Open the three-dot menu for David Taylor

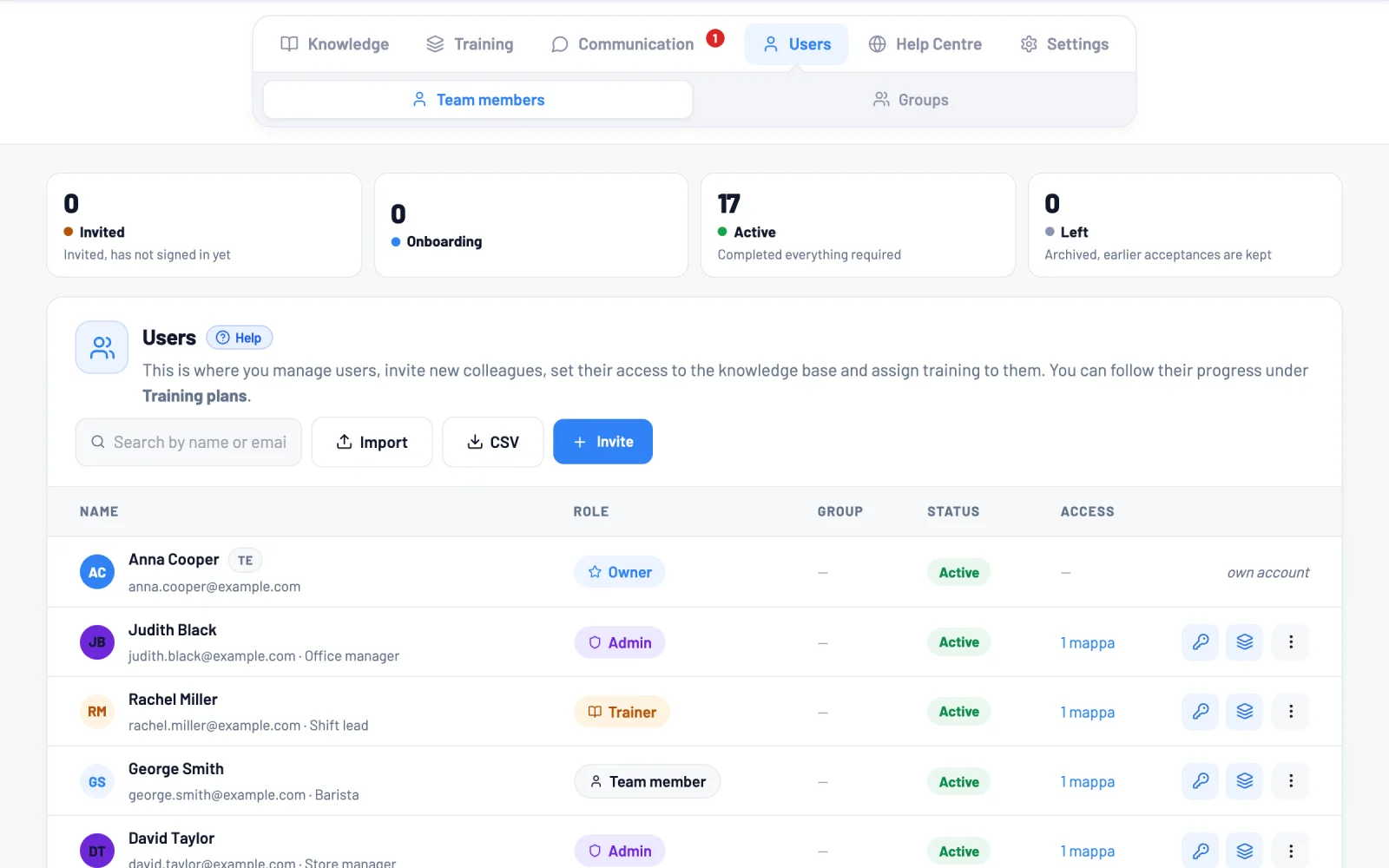1291,851
